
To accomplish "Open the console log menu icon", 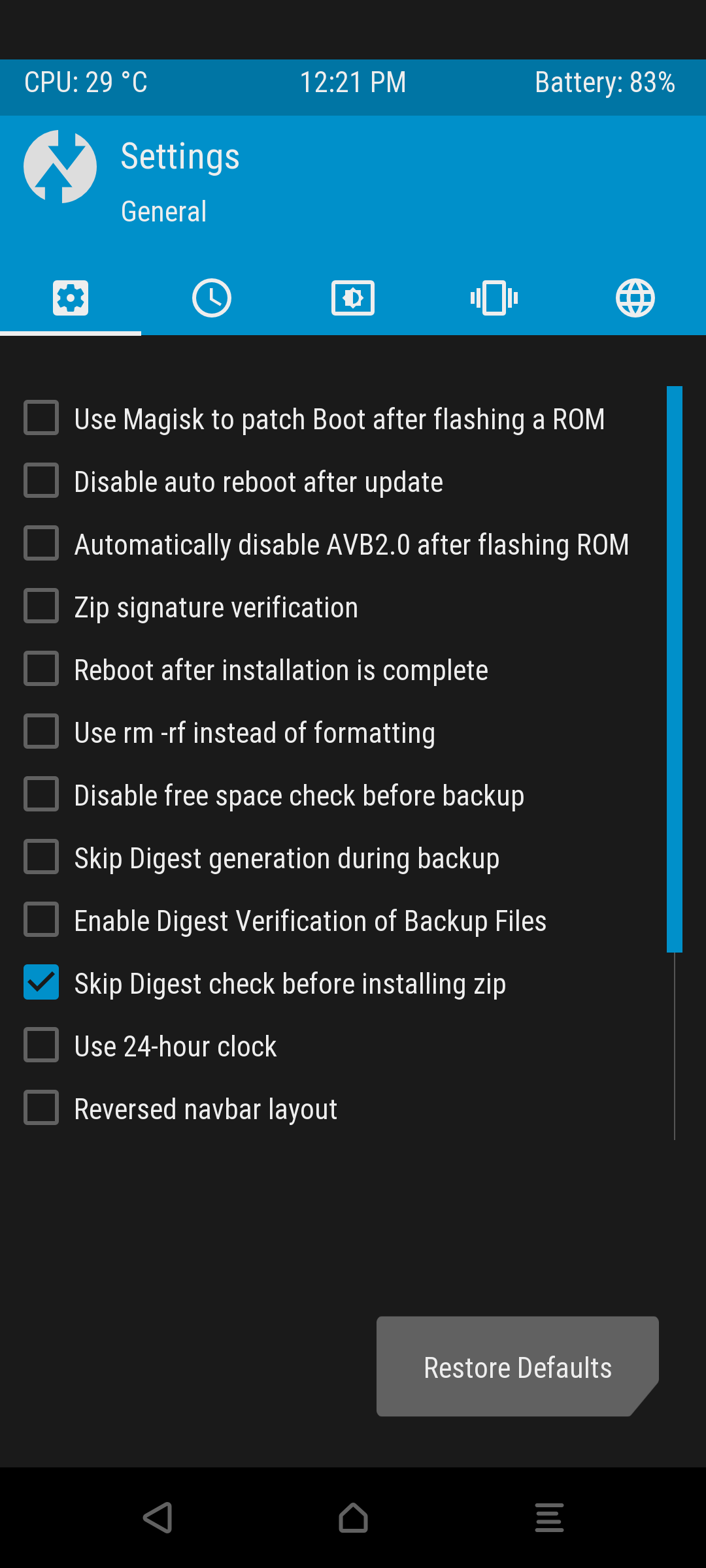I will tap(549, 1518).
